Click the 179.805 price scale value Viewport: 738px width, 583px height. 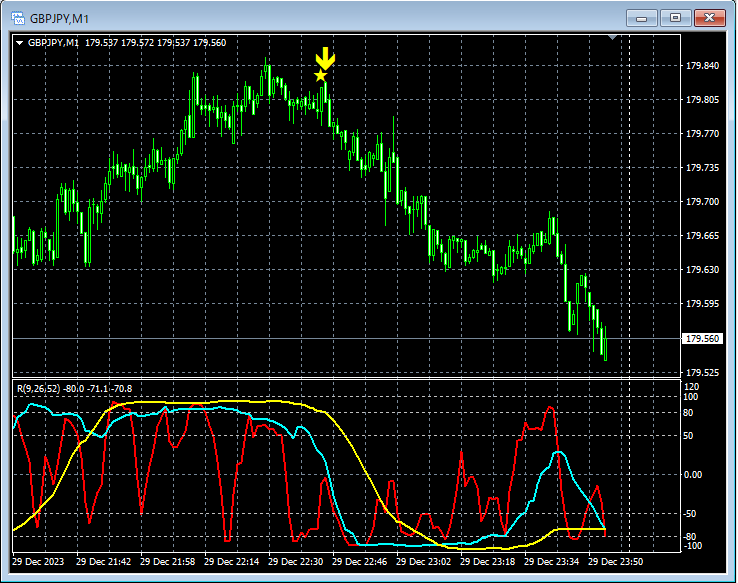(702, 100)
